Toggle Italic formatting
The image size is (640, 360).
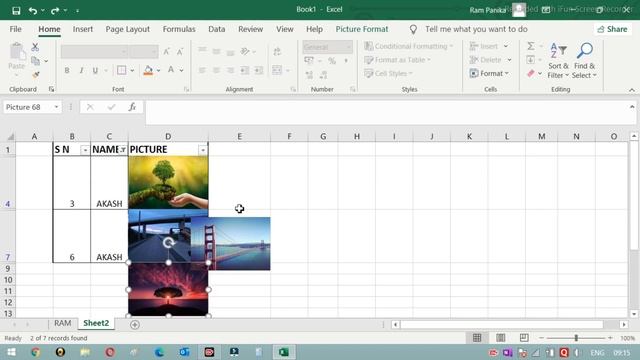coord(81,70)
